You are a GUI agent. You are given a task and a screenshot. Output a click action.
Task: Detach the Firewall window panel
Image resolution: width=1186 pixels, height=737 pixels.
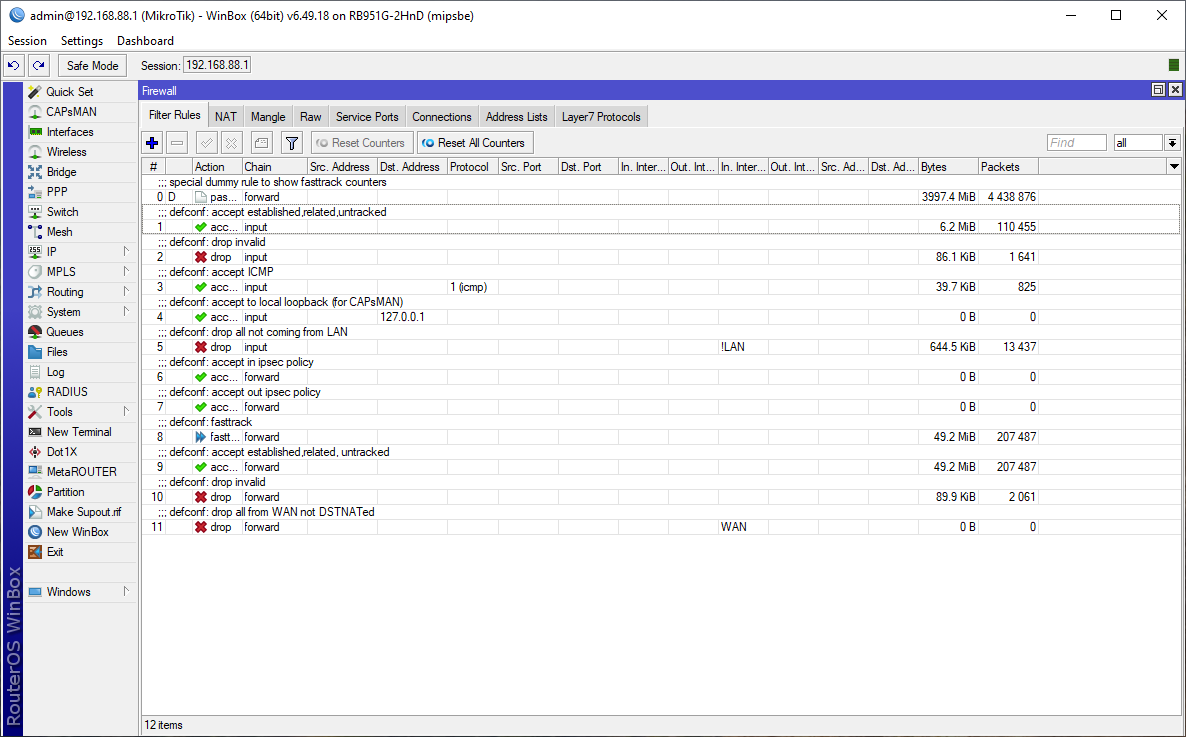click(x=1158, y=90)
